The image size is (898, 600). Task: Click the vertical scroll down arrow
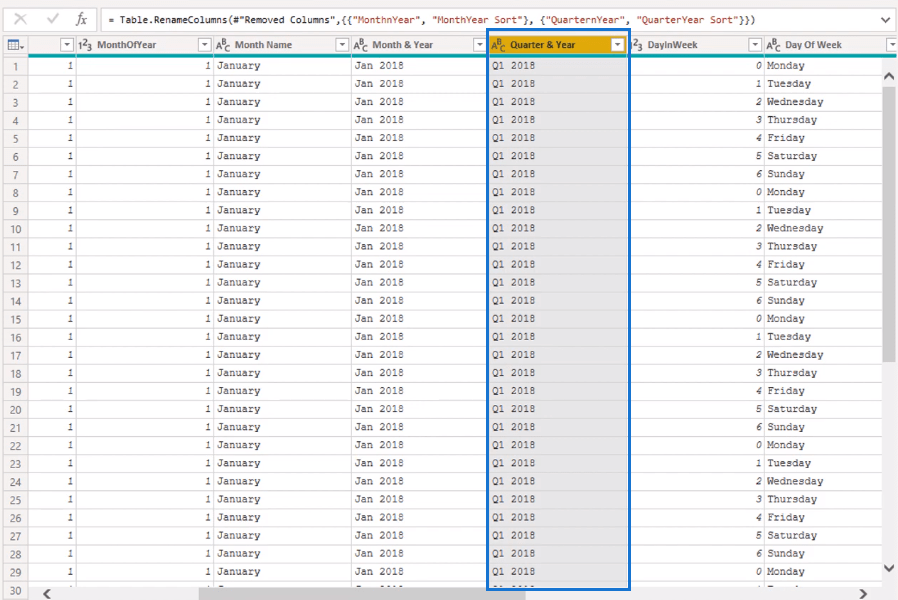[889, 568]
